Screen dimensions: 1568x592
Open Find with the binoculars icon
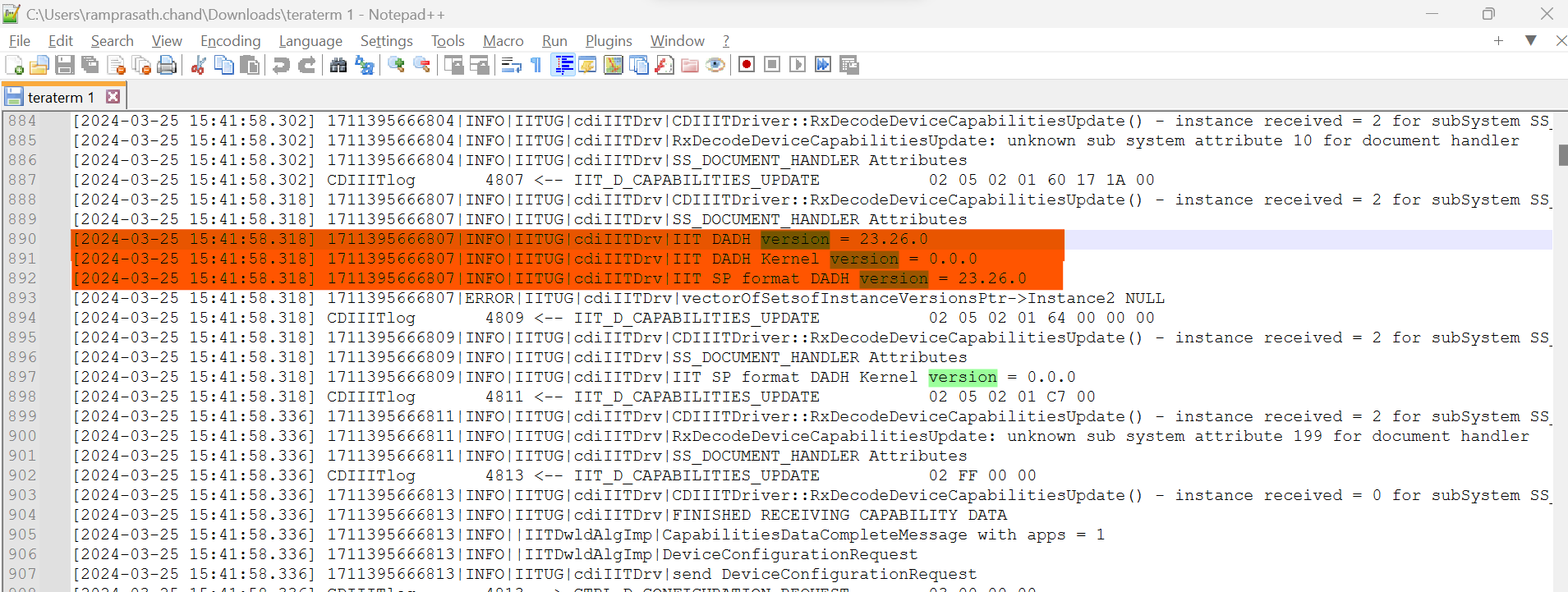tap(338, 65)
